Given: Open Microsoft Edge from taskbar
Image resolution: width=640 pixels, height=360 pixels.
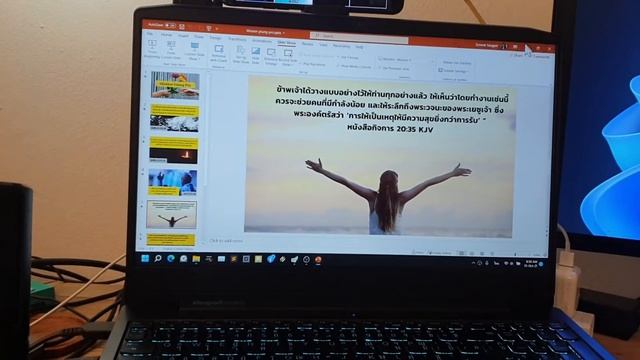Looking at the screenshot, I should (171, 258).
